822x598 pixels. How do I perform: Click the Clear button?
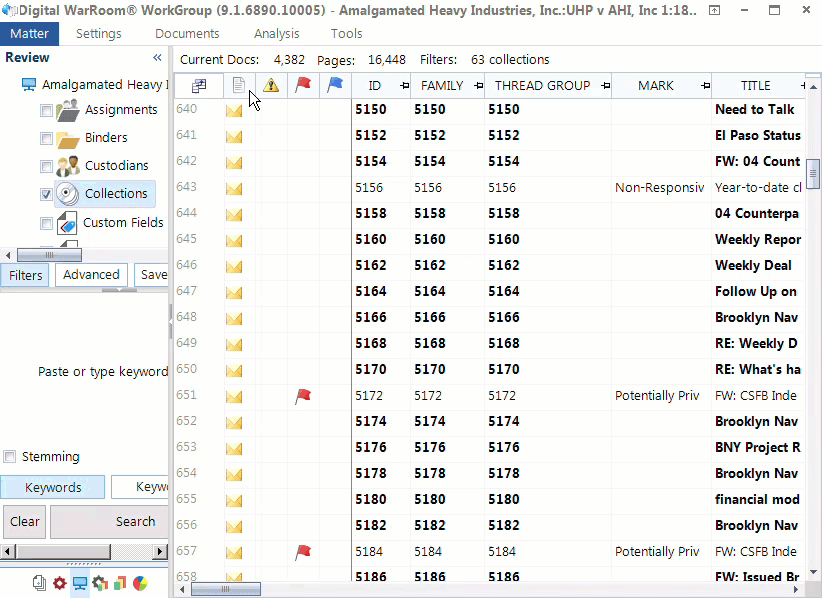[x=25, y=521]
